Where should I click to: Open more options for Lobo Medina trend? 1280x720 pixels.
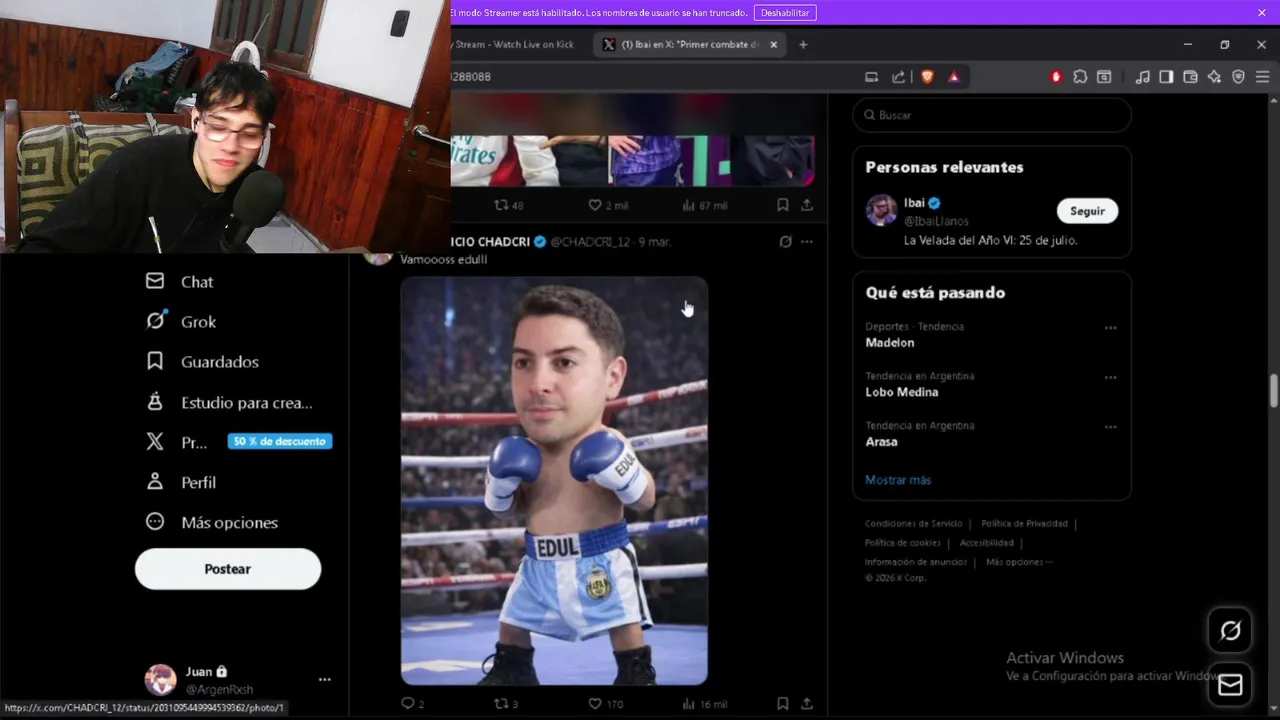tap(1110, 377)
